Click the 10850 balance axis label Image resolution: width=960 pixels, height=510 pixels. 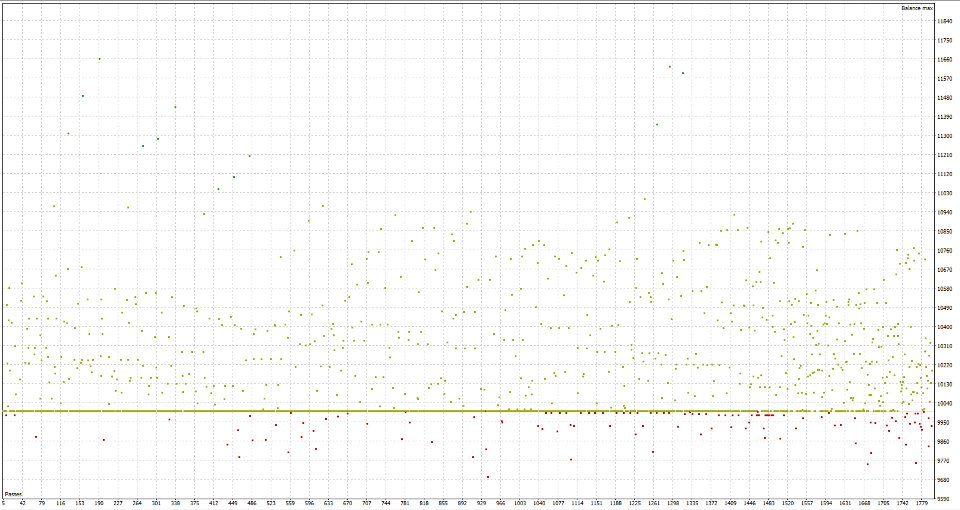pos(944,231)
